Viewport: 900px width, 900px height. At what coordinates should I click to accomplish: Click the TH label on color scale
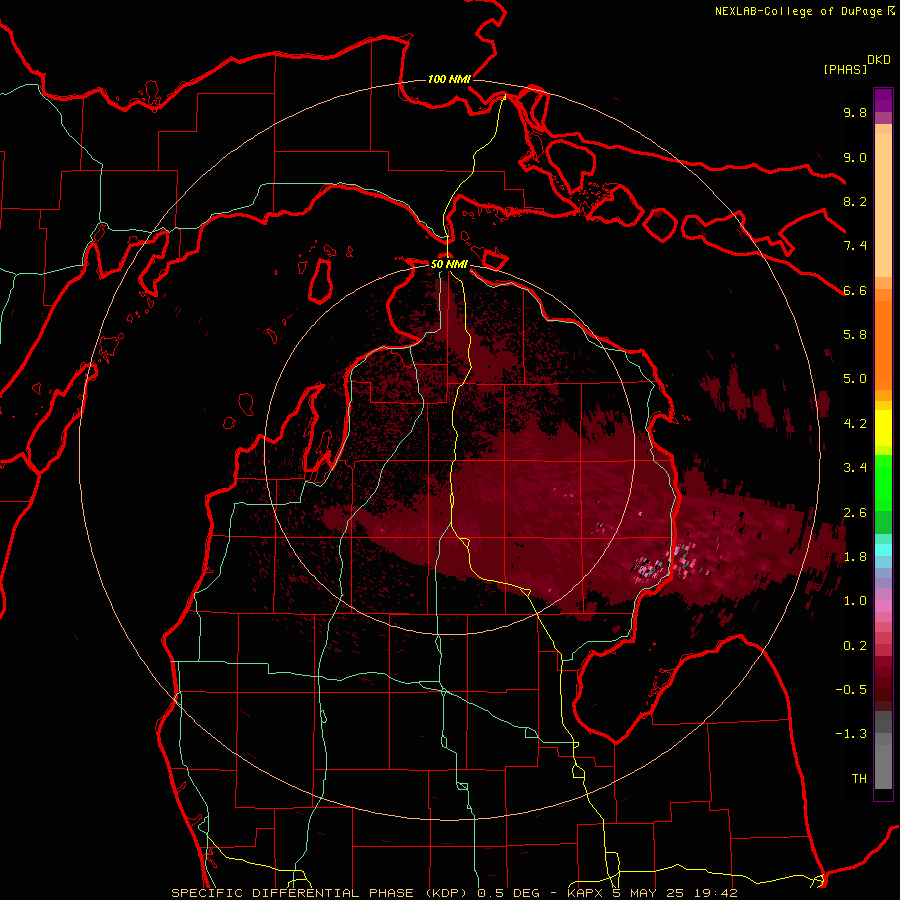pyautogui.click(x=859, y=779)
